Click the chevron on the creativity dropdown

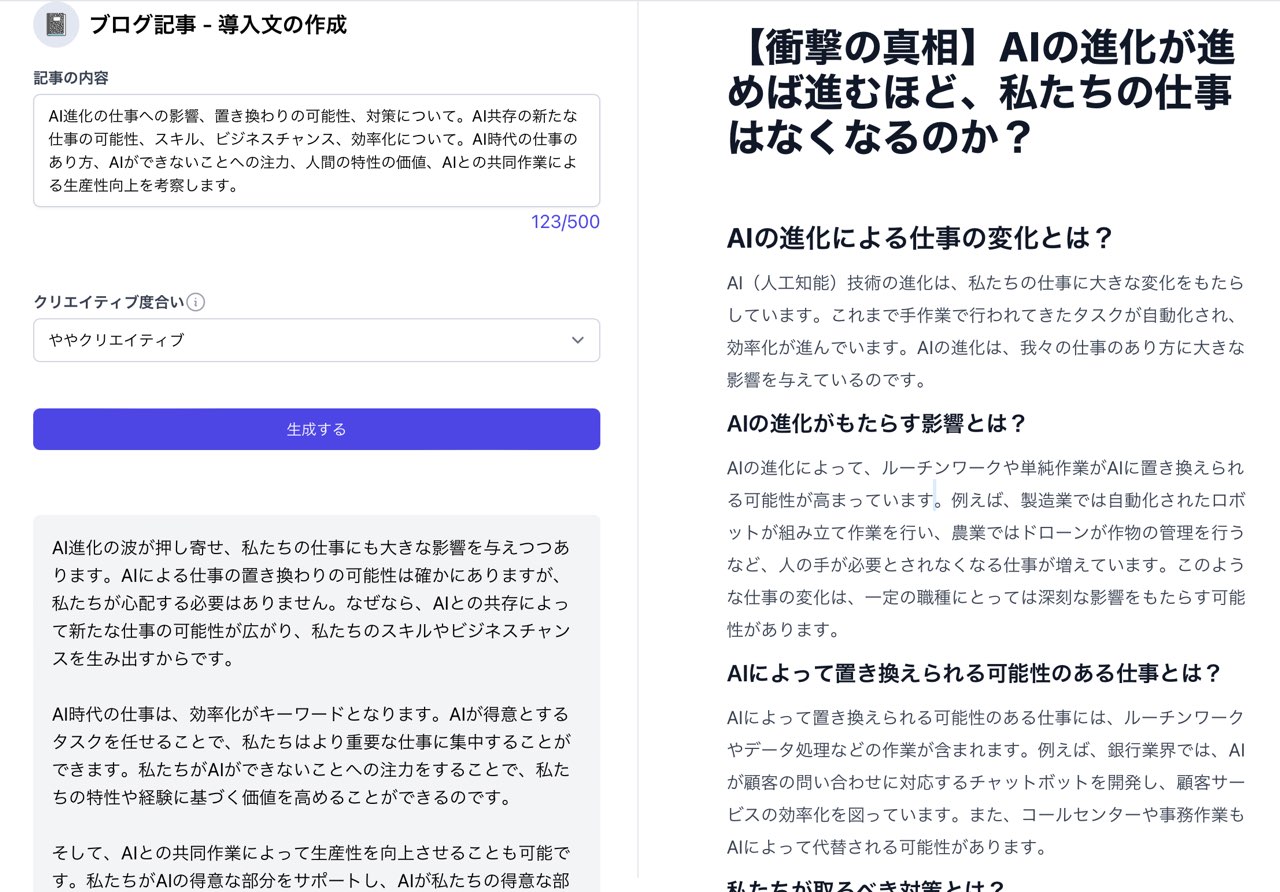(x=577, y=340)
